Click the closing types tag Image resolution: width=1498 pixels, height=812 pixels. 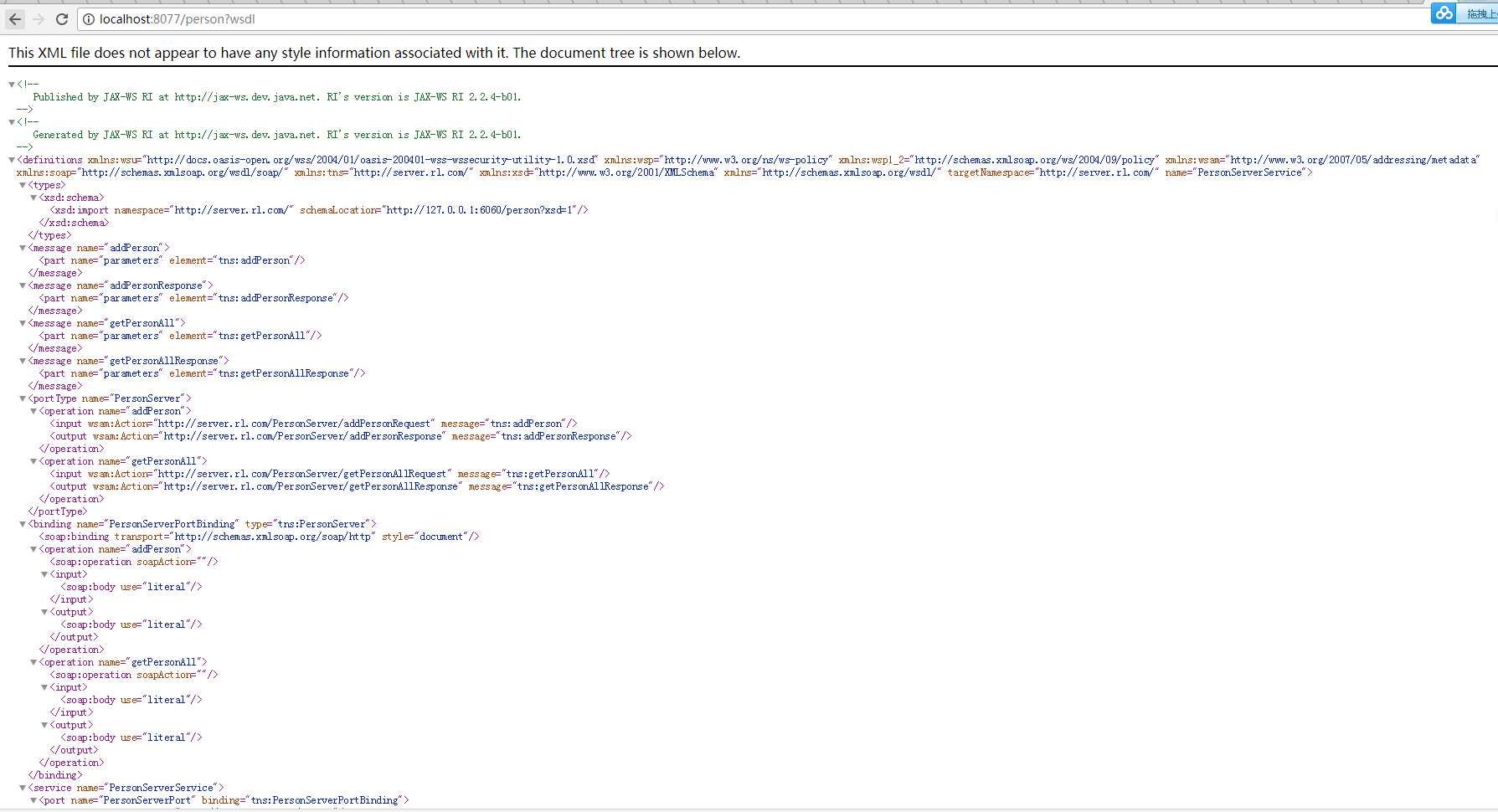[x=50, y=235]
